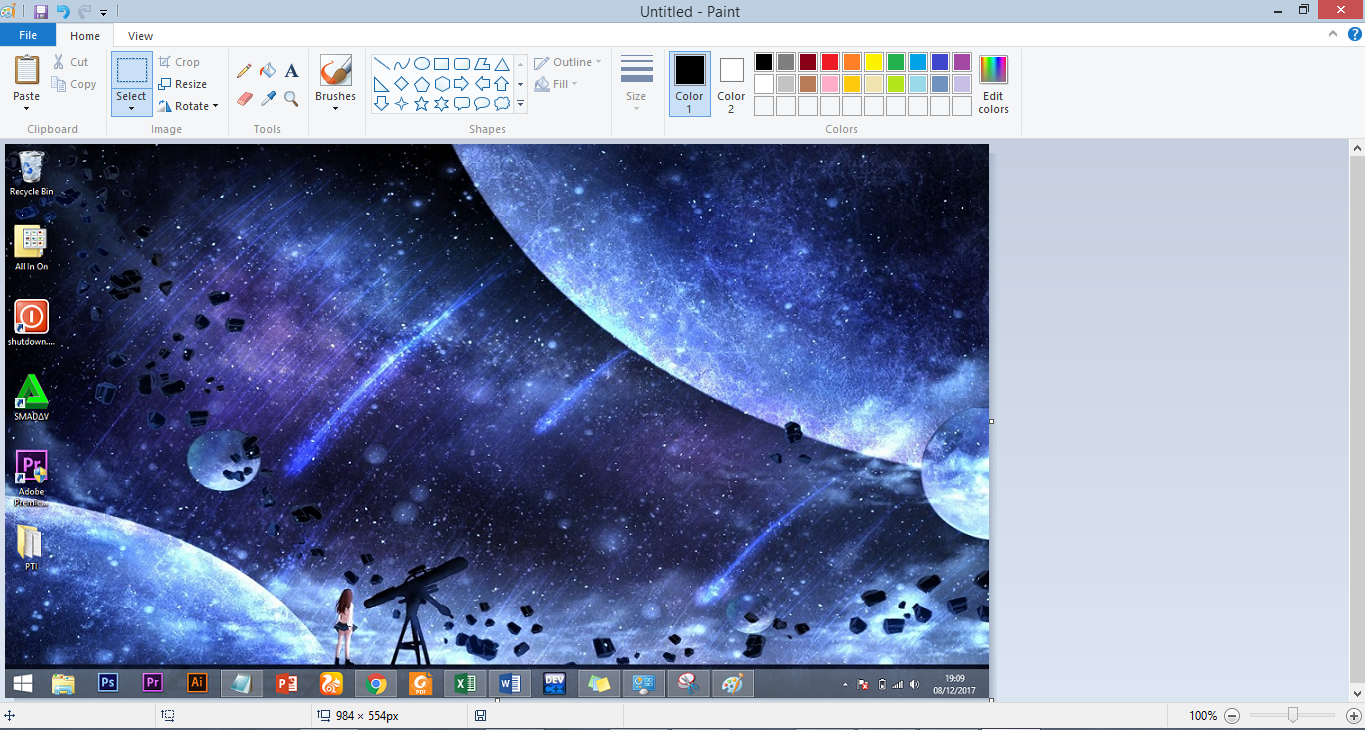The height and width of the screenshot is (730, 1365).
Task: Collapse the ribbon with the chevron
Action: point(1332,34)
